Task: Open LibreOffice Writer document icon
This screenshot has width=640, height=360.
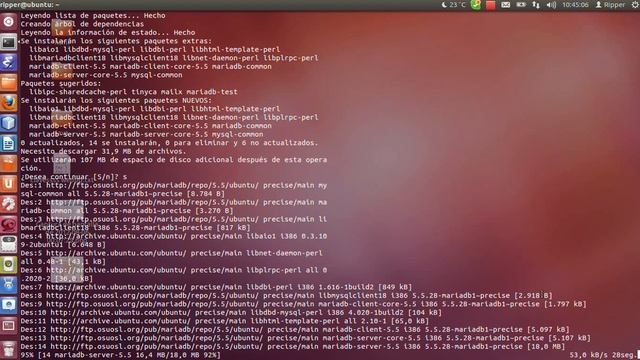Action: tap(9, 143)
